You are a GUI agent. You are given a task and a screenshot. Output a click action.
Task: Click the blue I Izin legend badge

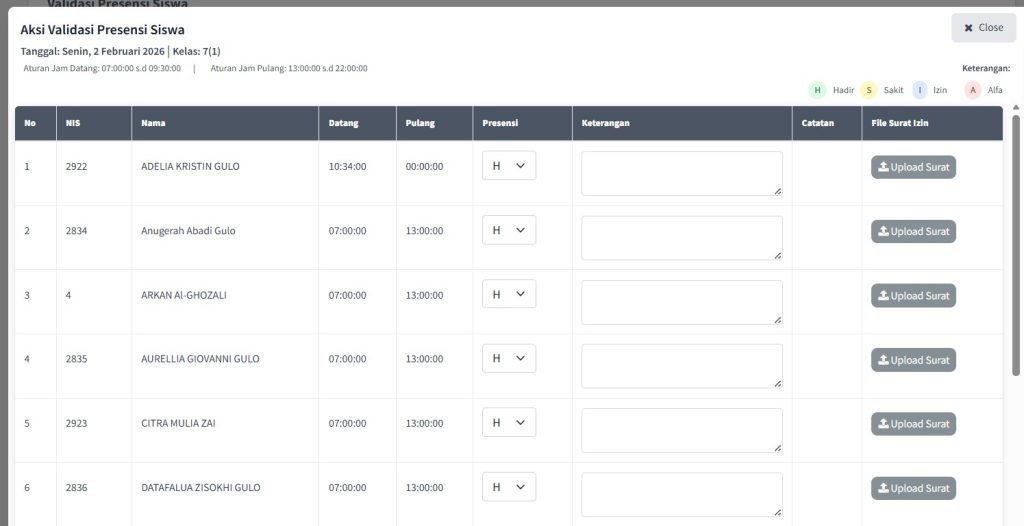click(x=918, y=90)
